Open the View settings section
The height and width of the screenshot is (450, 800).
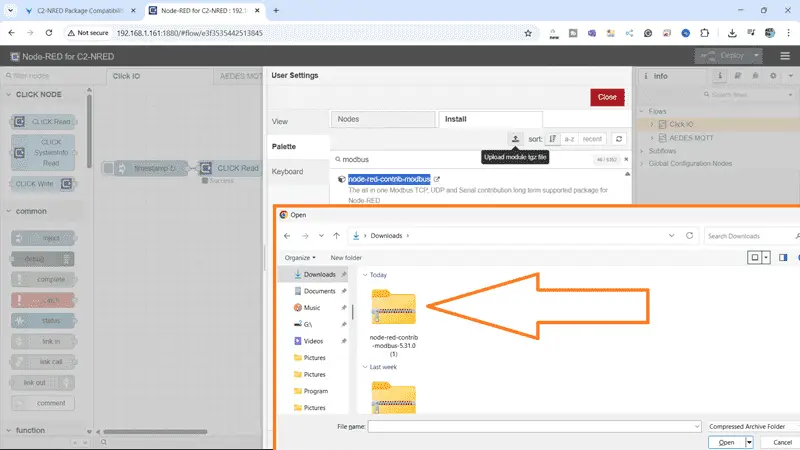click(x=280, y=121)
